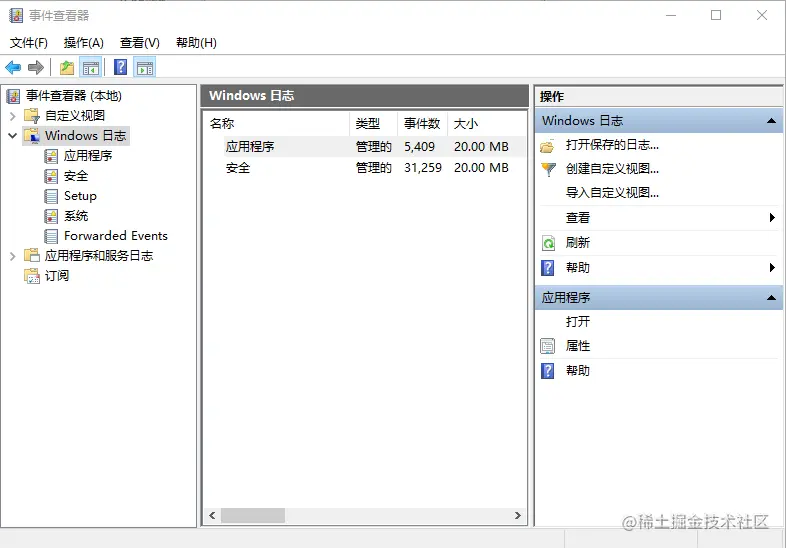Click 属性 under 应用程序 actions
The image size is (786, 548).
point(577,345)
